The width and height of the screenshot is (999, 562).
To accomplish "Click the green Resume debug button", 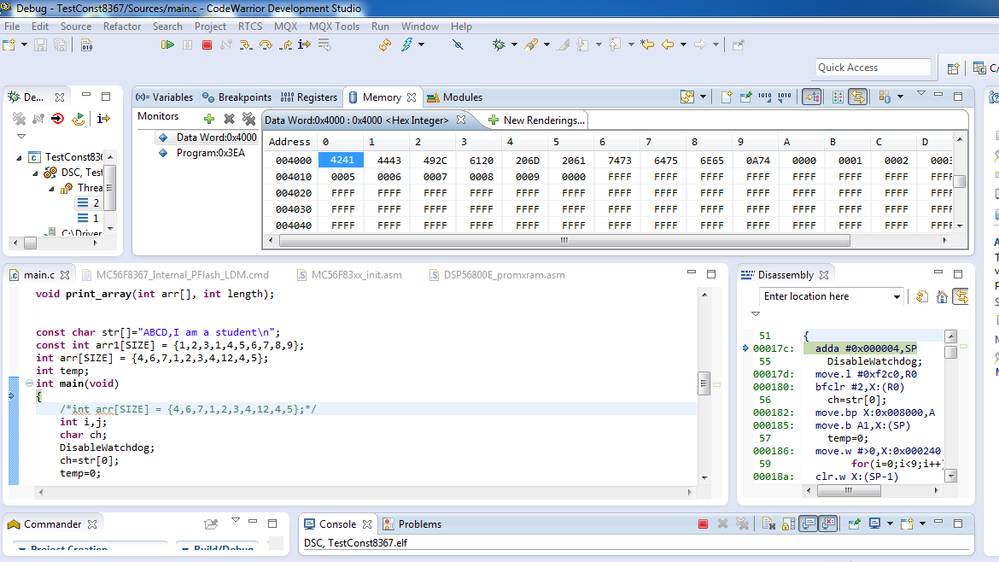I will tap(166, 45).
